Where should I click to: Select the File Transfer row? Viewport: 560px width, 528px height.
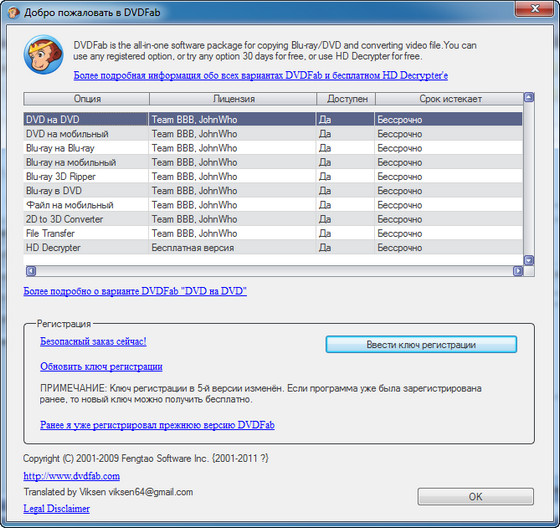(x=273, y=233)
